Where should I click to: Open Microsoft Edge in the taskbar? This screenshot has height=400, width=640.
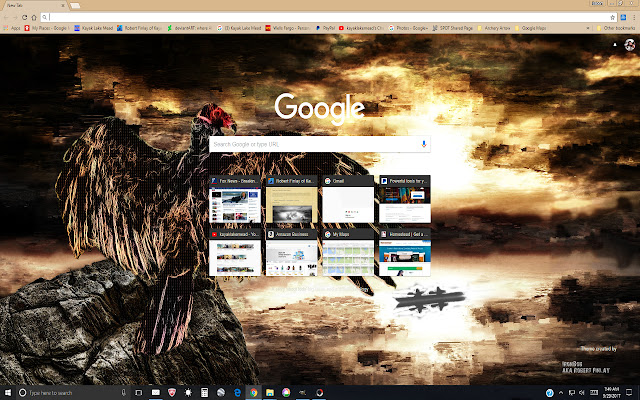coord(237,393)
